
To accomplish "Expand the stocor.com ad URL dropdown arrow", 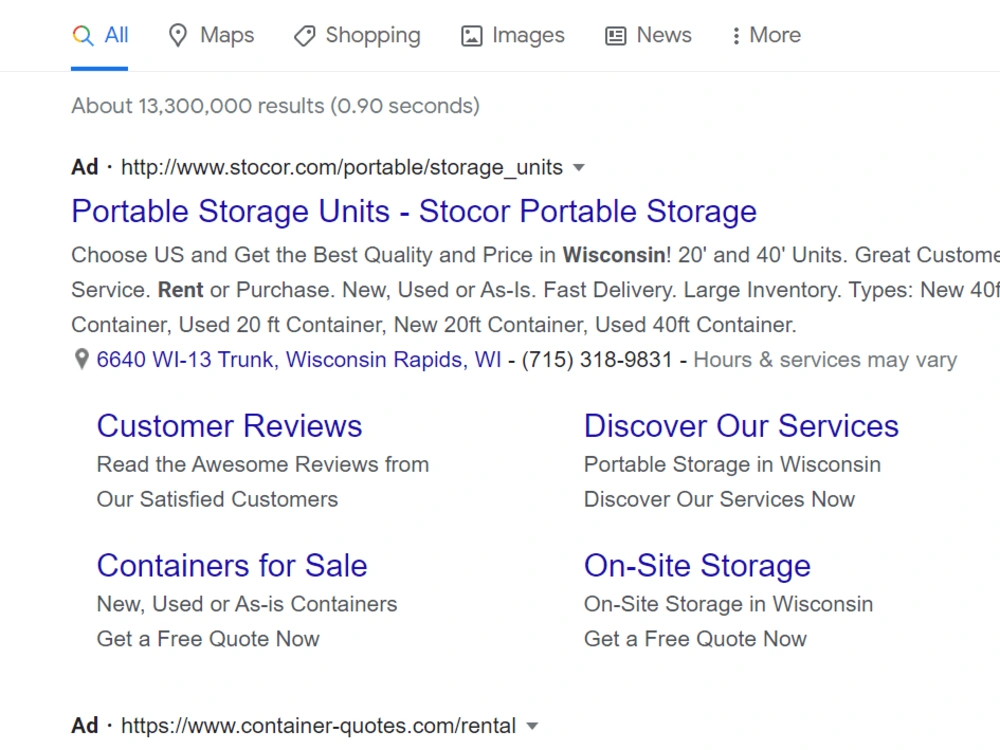I will [x=578, y=168].
